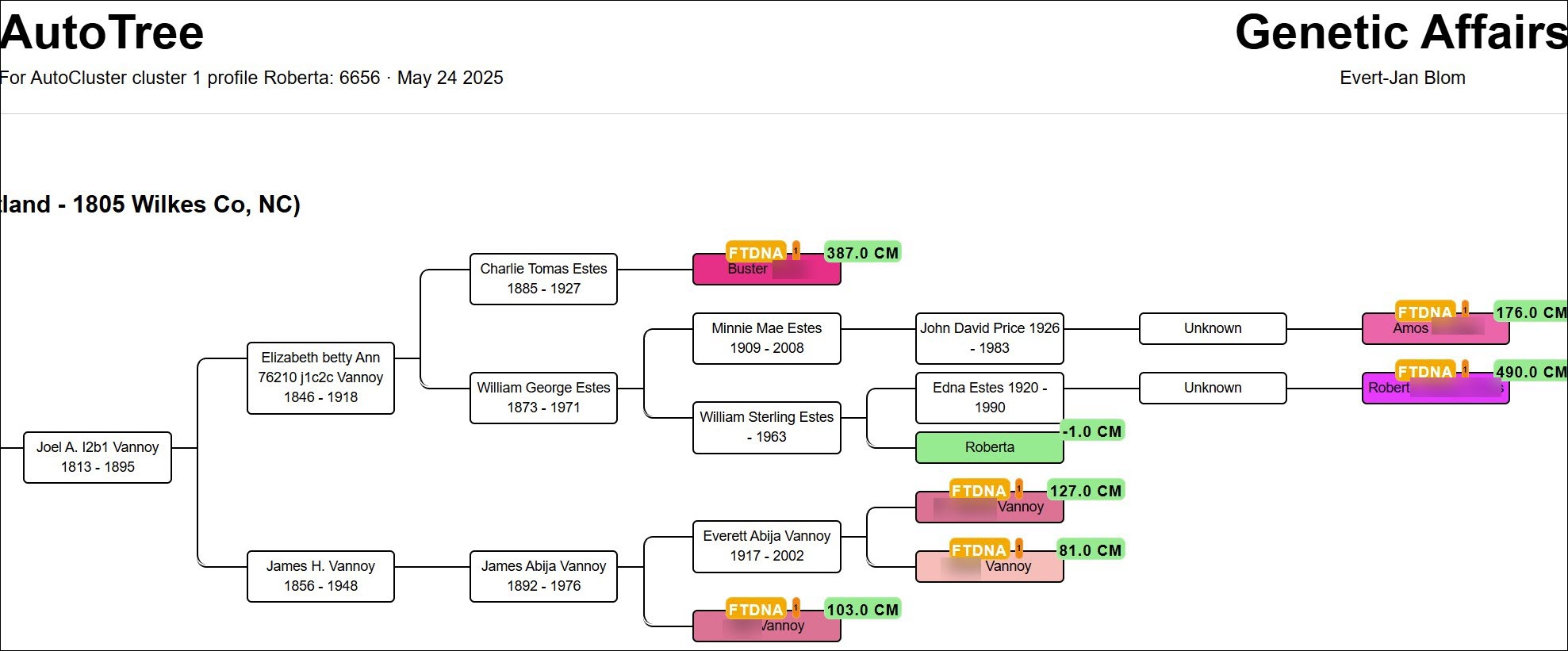The width and height of the screenshot is (1568, 651).
Task: Select the green Roberta node
Action: click(x=989, y=447)
